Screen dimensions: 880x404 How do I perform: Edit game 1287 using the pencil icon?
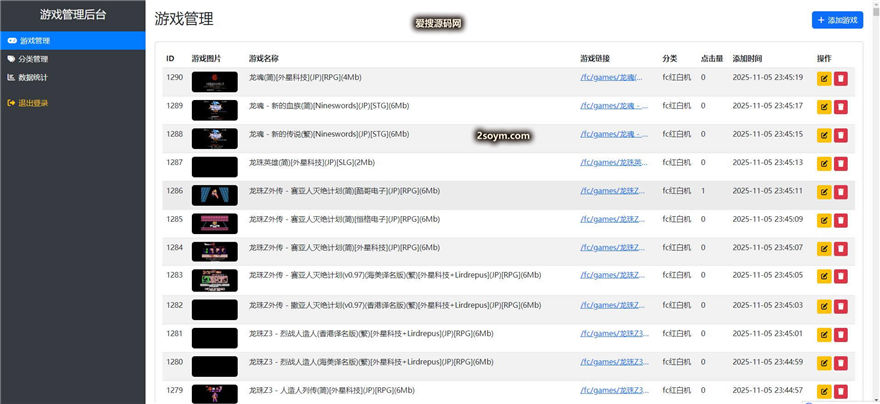click(x=824, y=164)
